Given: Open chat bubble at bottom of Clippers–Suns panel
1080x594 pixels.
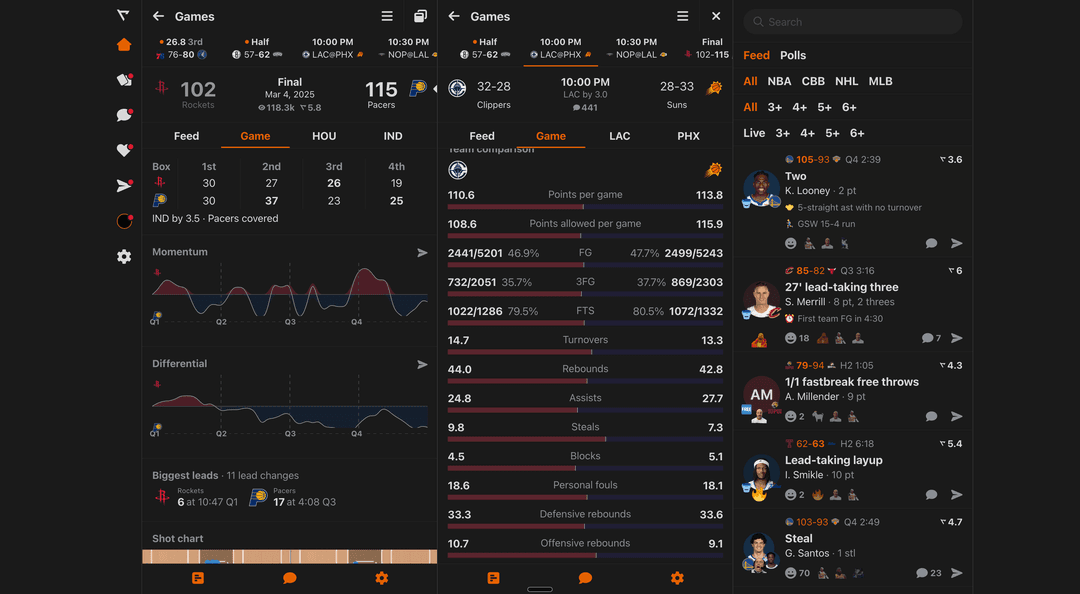Looking at the screenshot, I should pos(585,578).
